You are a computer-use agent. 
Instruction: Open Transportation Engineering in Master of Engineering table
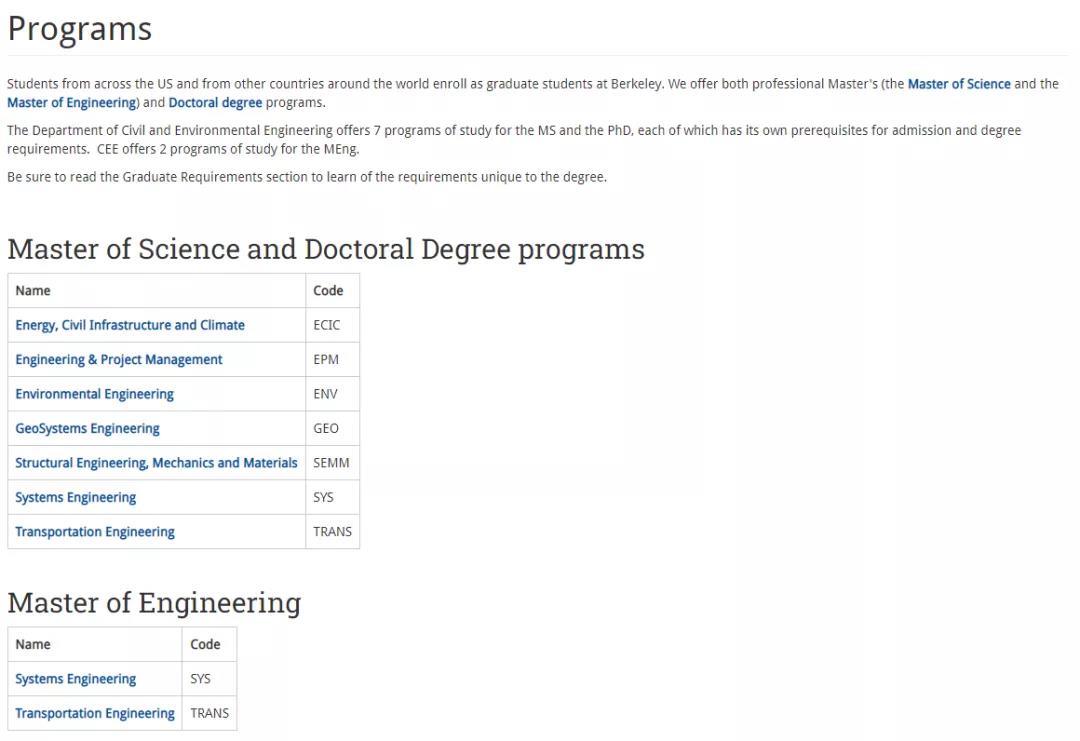pyautogui.click(x=95, y=714)
